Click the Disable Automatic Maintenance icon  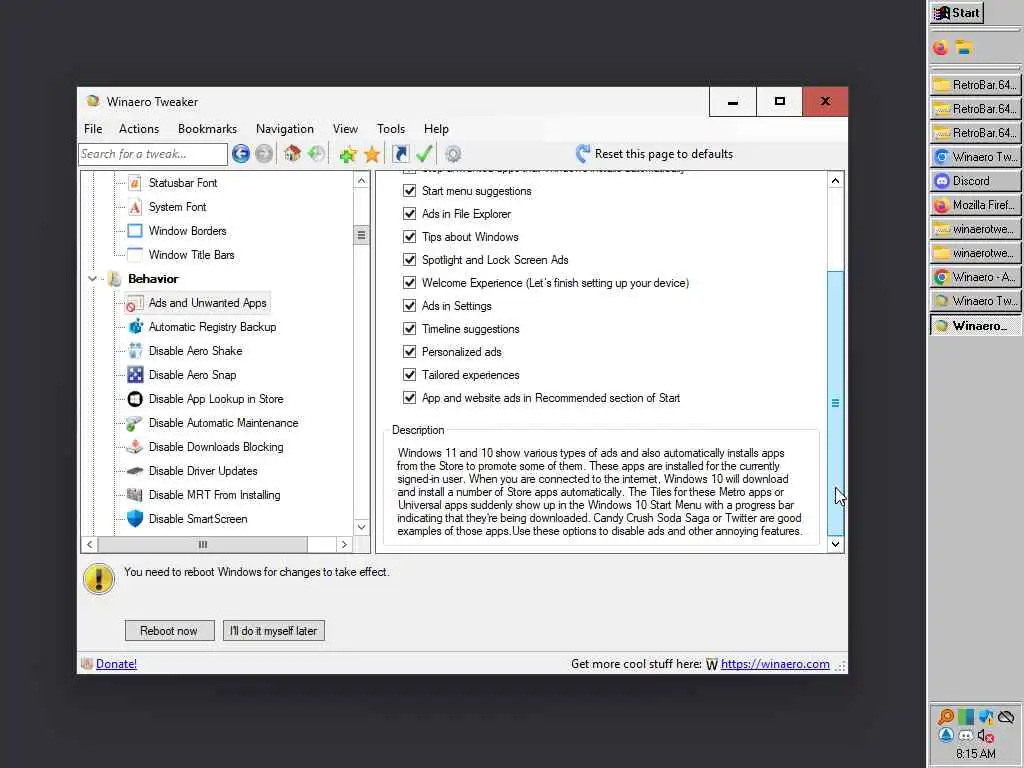[135, 423]
